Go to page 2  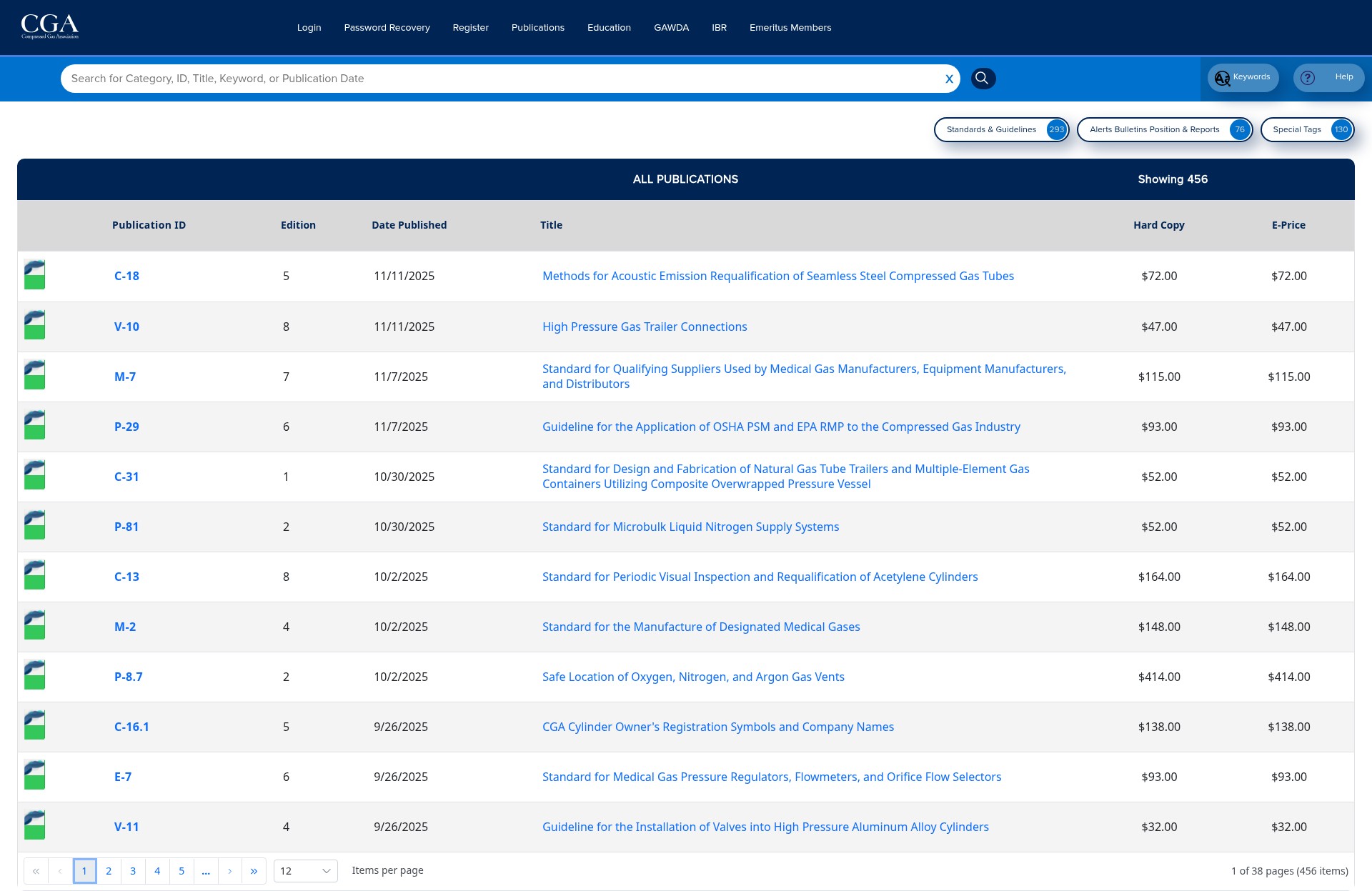coord(109,871)
